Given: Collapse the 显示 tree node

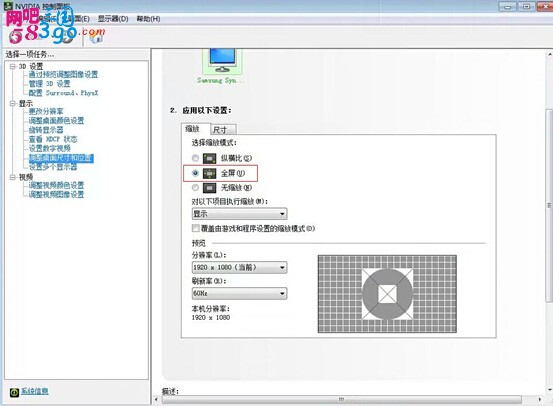Looking at the screenshot, I should click(13, 103).
